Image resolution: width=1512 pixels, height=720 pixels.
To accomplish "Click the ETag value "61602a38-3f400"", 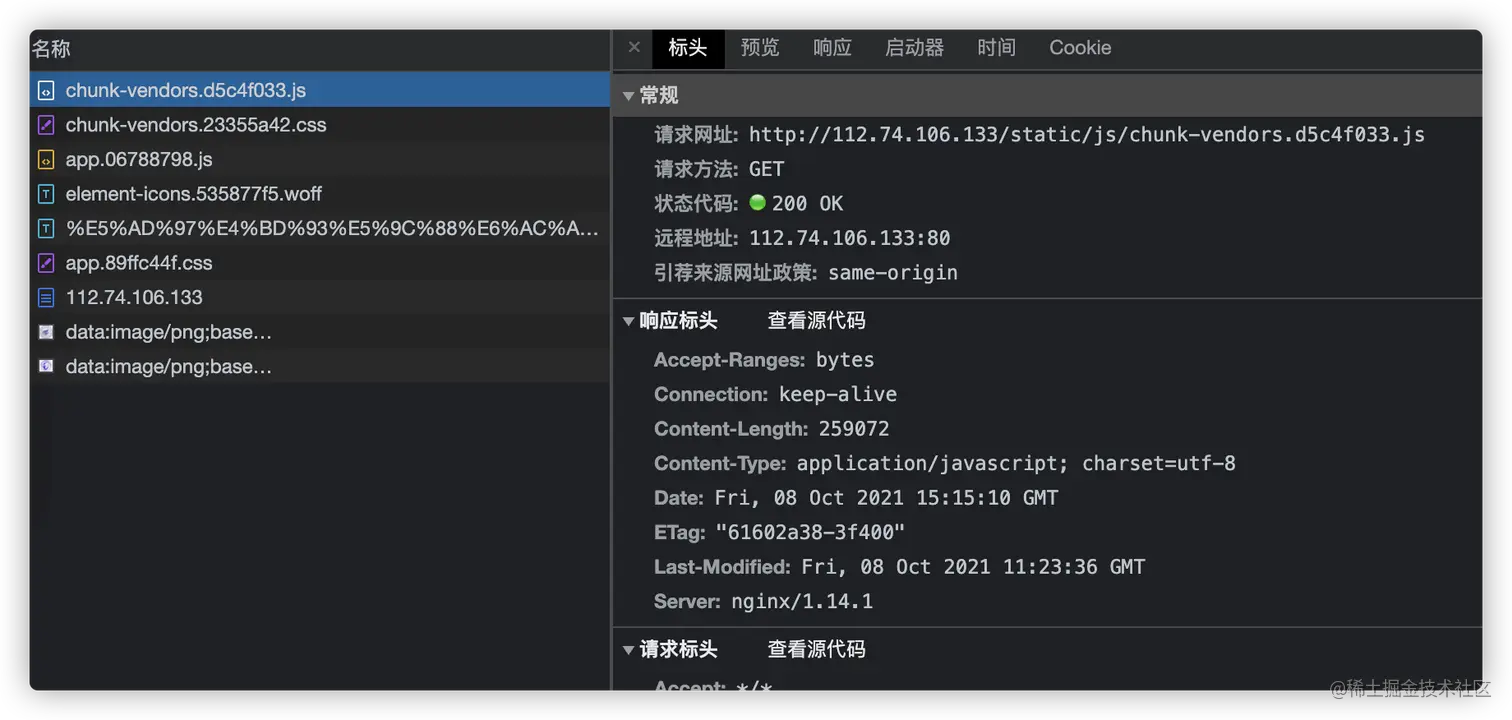I will tap(810, 533).
